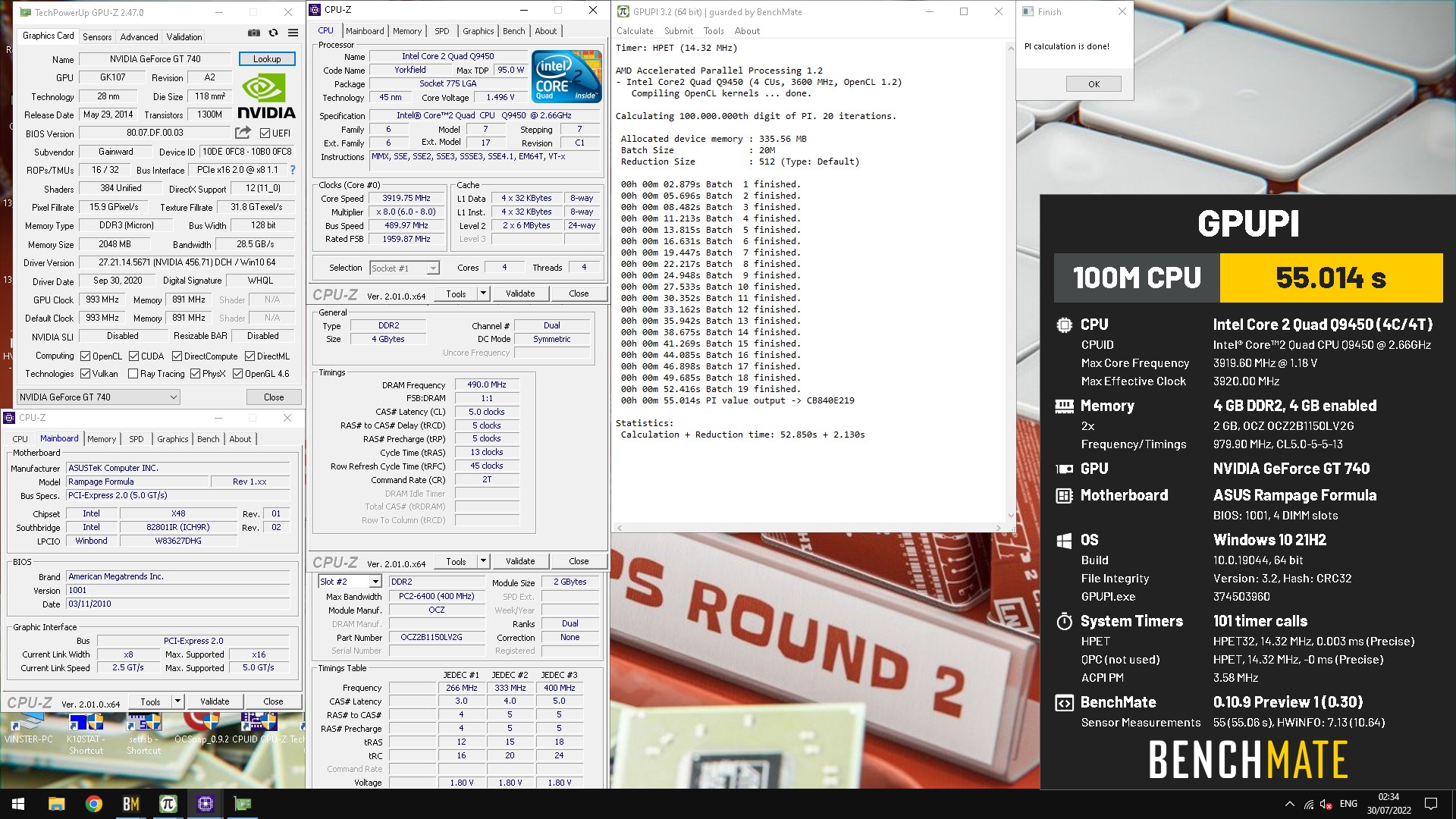The height and width of the screenshot is (819, 1456).
Task: Select the CPUID CPU-Z desktop icon
Action: point(258,730)
